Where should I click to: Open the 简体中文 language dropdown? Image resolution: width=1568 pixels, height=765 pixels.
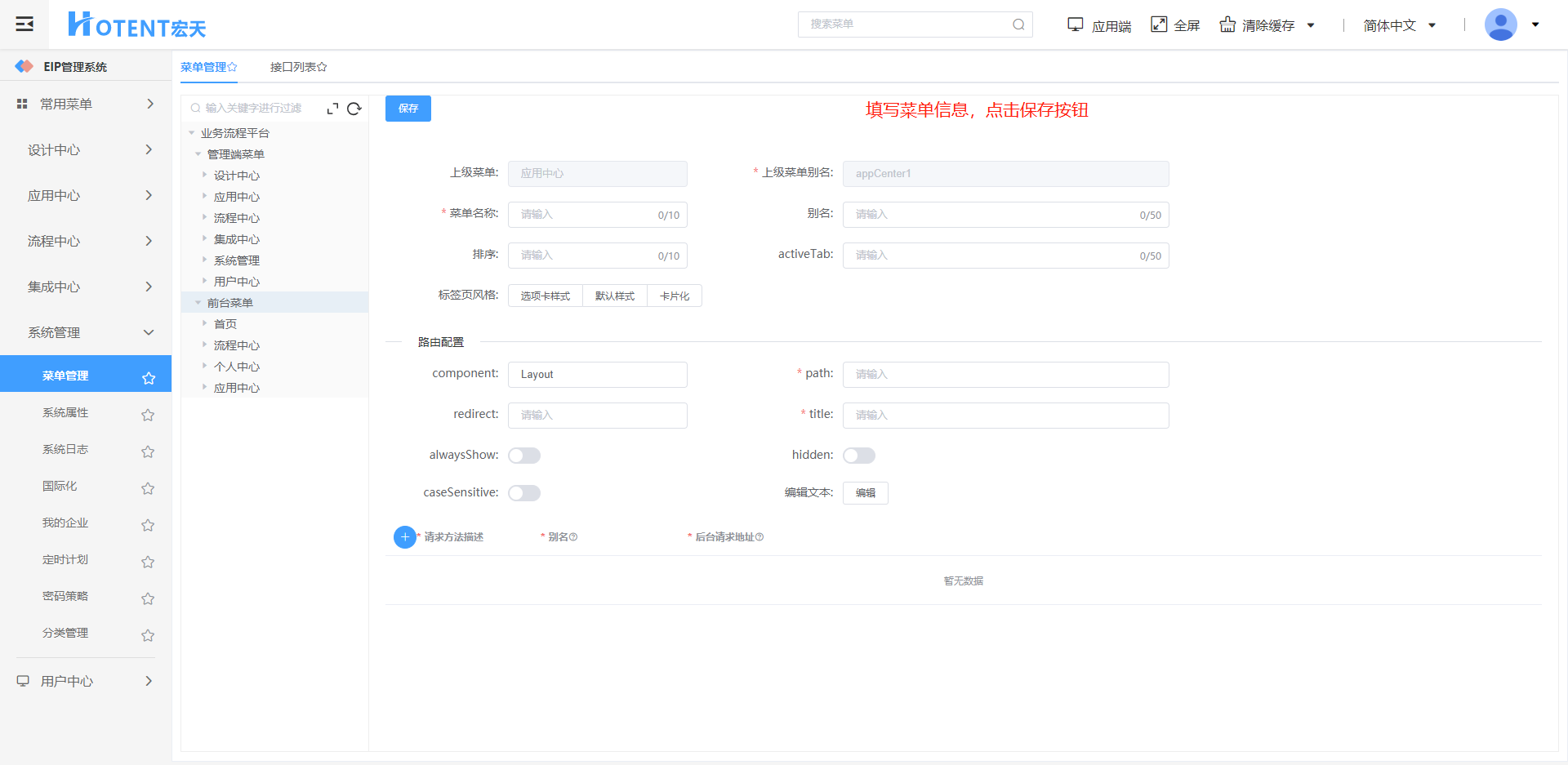point(1398,25)
